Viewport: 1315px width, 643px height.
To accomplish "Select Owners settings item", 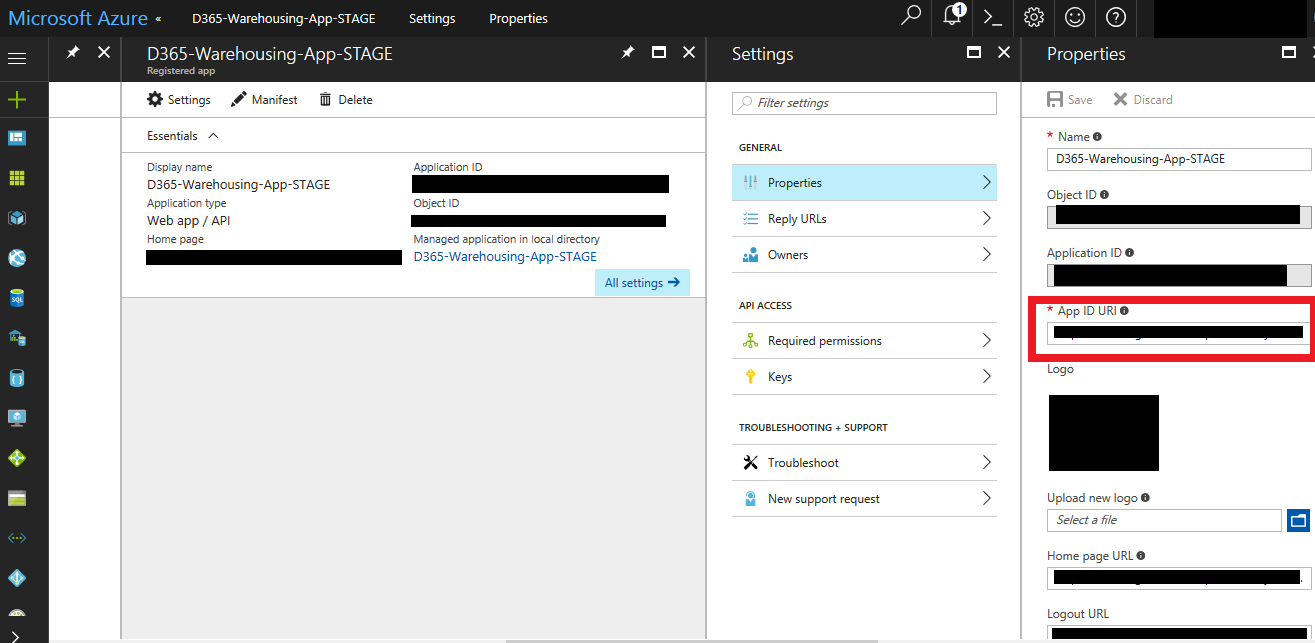I will click(864, 254).
